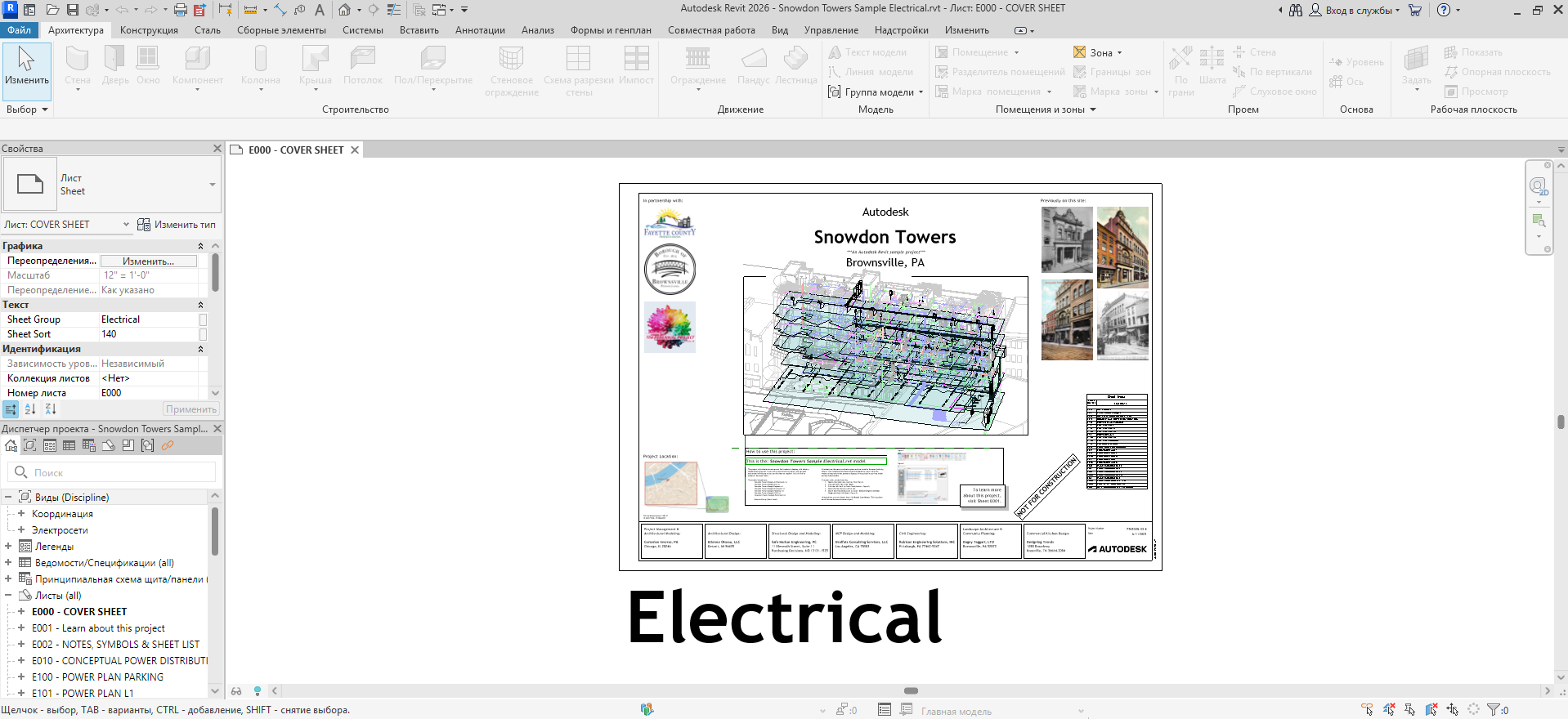The width and height of the screenshot is (1568, 719).
Task: Expand the Легенды tree node
Action: coord(8,546)
